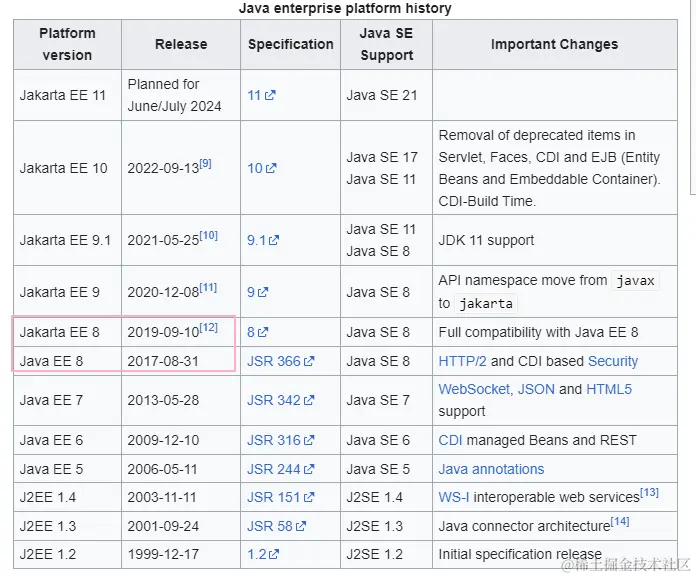Click the Java enterprise platform history caption
The image size is (696, 578).
point(345,8)
